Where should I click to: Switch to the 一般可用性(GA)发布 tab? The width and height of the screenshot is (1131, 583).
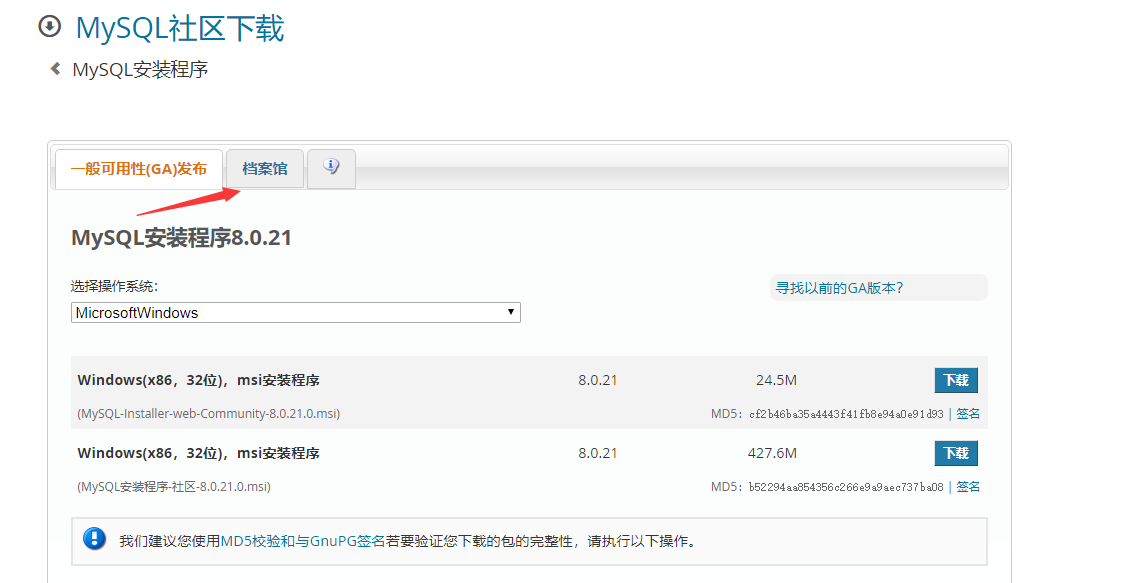pyautogui.click(x=138, y=169)
